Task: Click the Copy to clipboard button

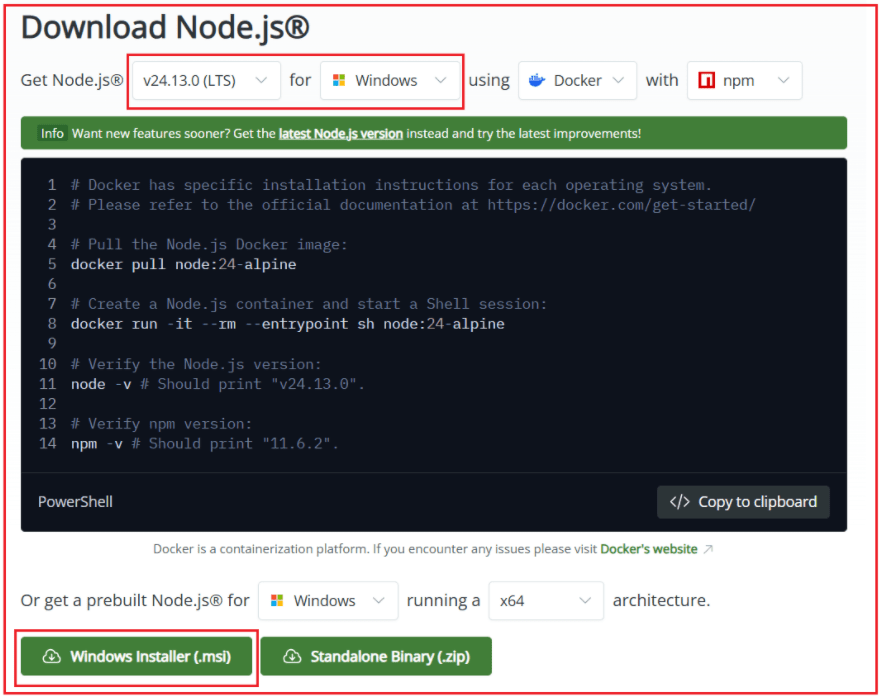Action: point(743,502)
